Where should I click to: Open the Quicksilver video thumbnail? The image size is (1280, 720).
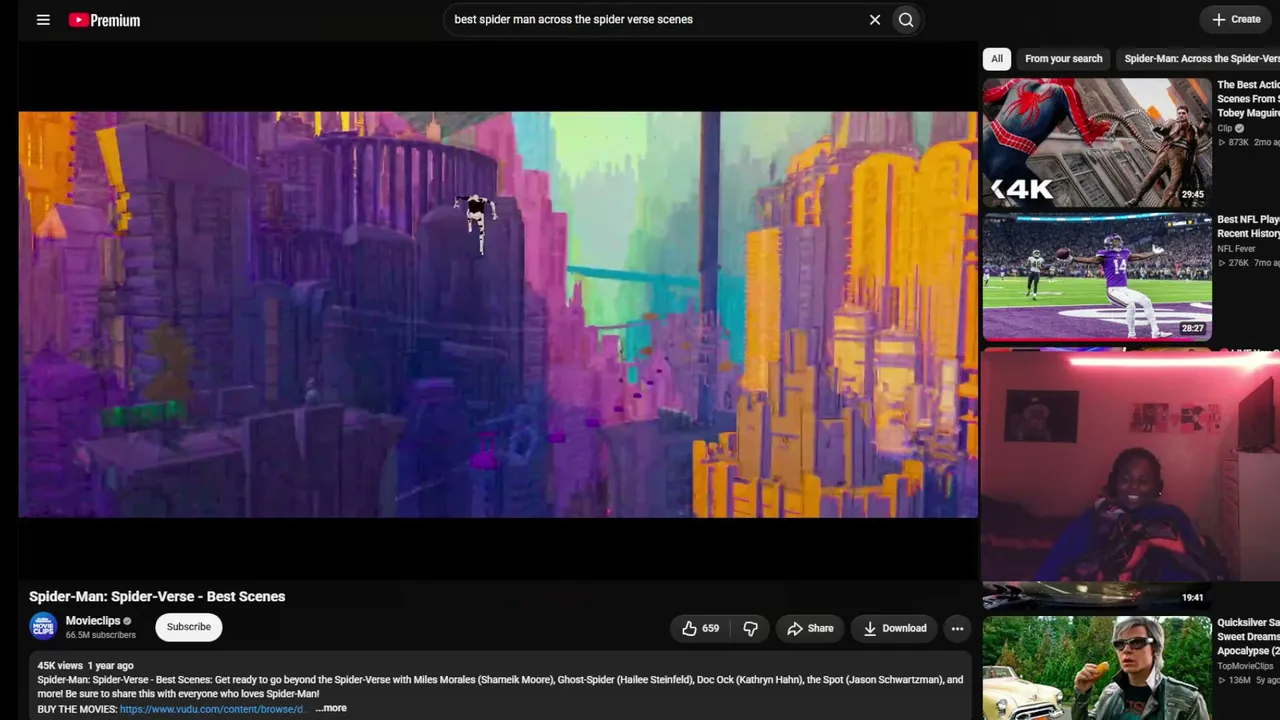click(x=1097, y=668)
